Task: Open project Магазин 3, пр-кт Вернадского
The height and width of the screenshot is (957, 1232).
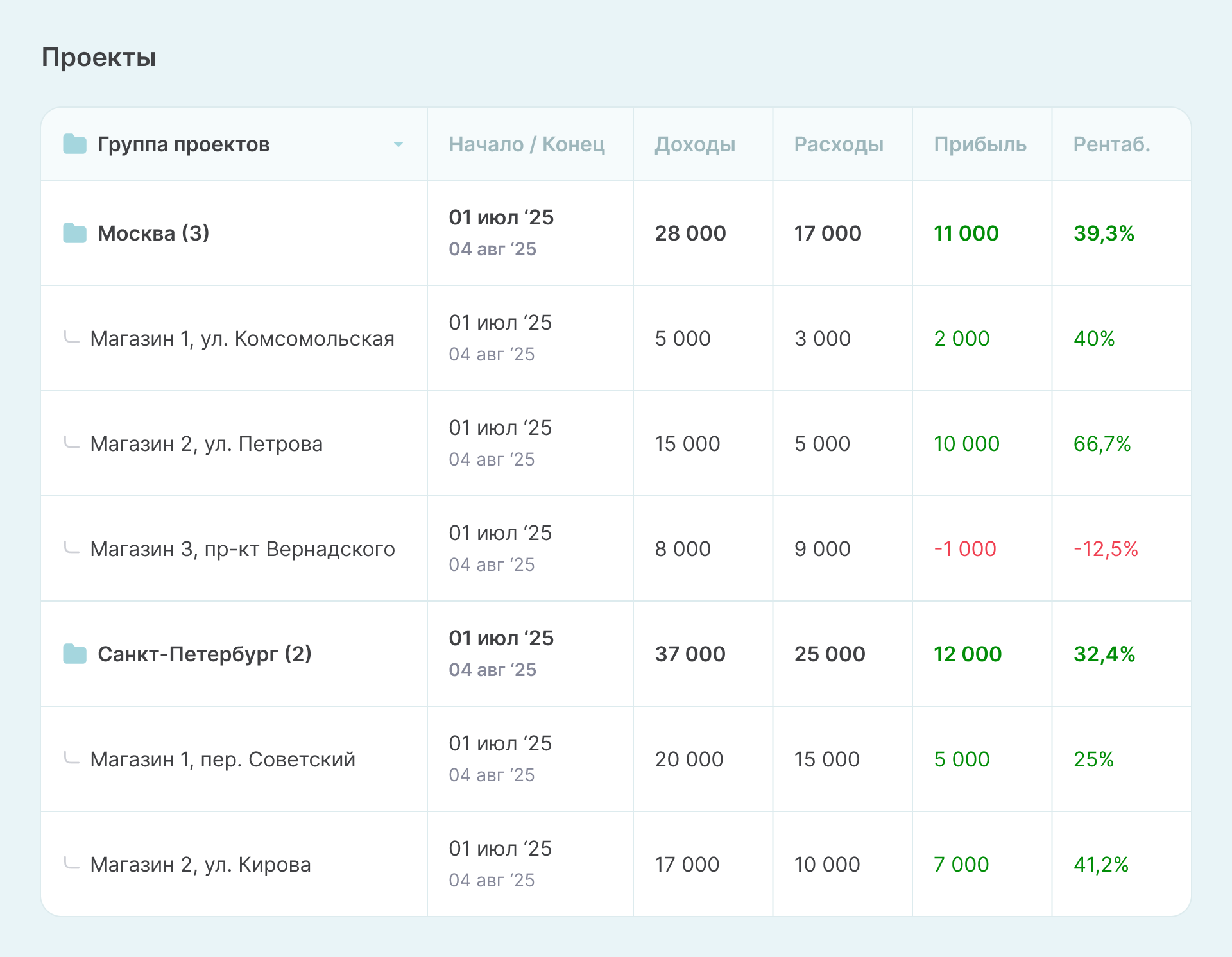Action: tap(243, 549)
